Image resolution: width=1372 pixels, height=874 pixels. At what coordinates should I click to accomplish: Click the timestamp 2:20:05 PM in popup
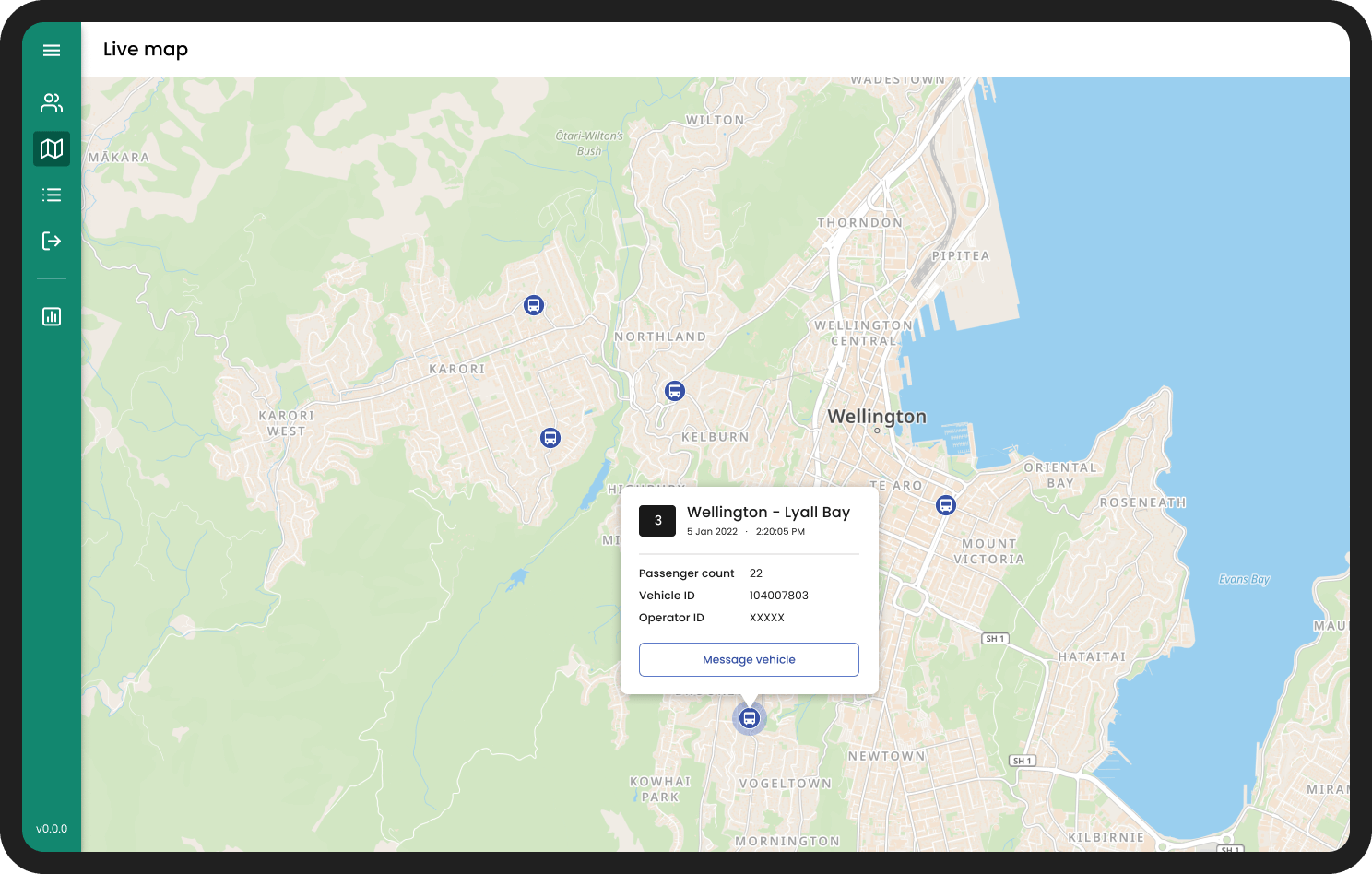pos(780,531)
